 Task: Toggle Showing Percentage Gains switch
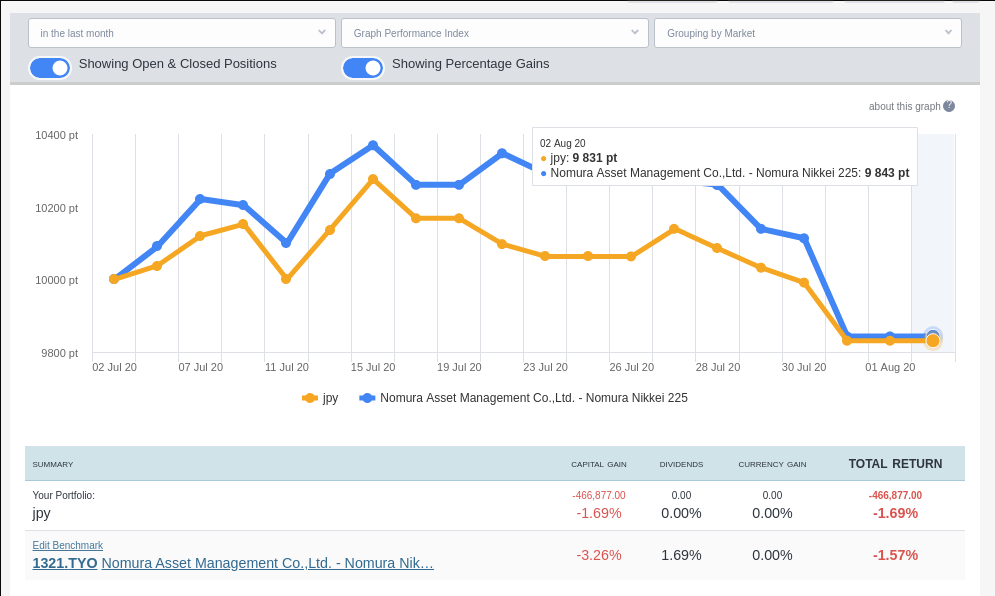pos(362,67)
